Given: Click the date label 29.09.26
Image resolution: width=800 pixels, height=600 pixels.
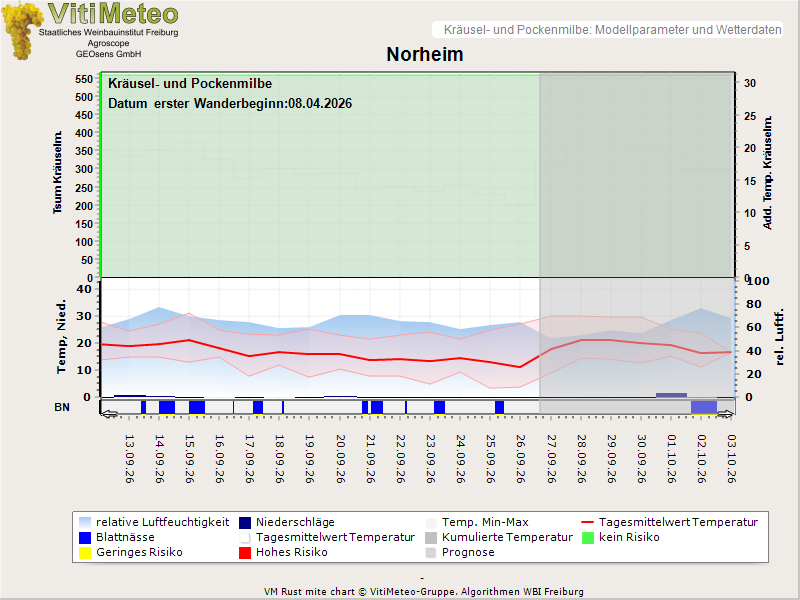Looking at the screenshot, I should point(611,459).
